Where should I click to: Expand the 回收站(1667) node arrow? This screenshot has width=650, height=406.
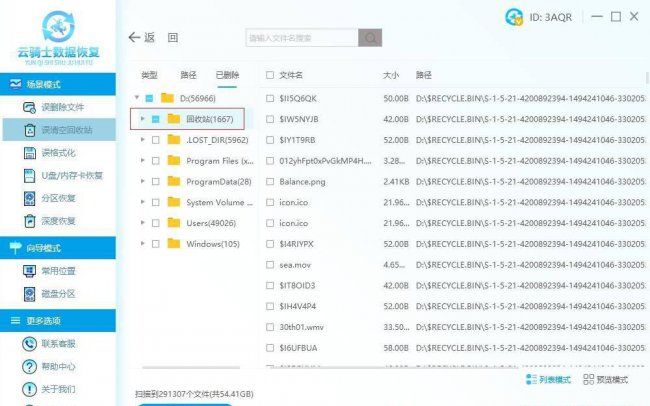pyautogui.click(x=143, y=119)
